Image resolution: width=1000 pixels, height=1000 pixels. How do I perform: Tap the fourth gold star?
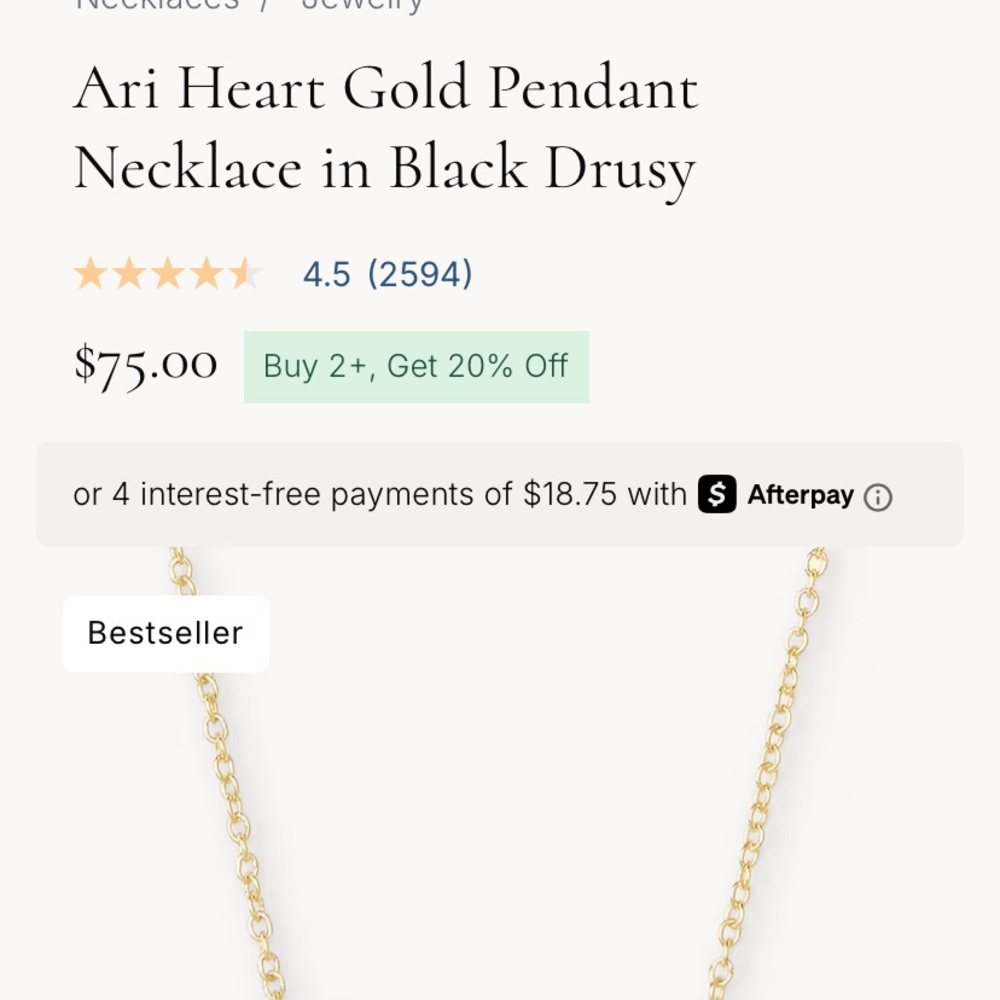(x=207, y=272)
